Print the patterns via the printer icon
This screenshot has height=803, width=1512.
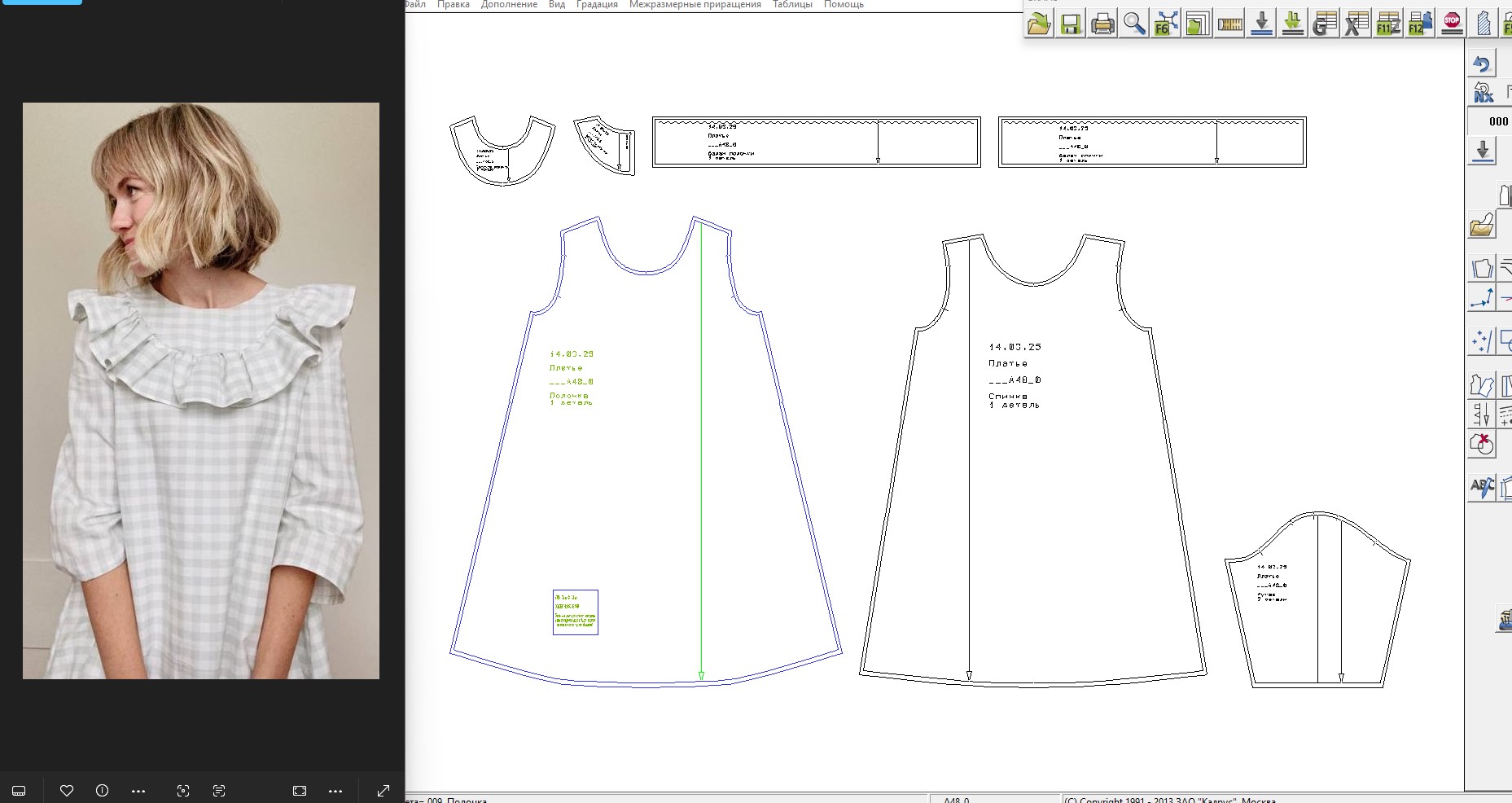pyautogui.click(x=1102, y=24)
